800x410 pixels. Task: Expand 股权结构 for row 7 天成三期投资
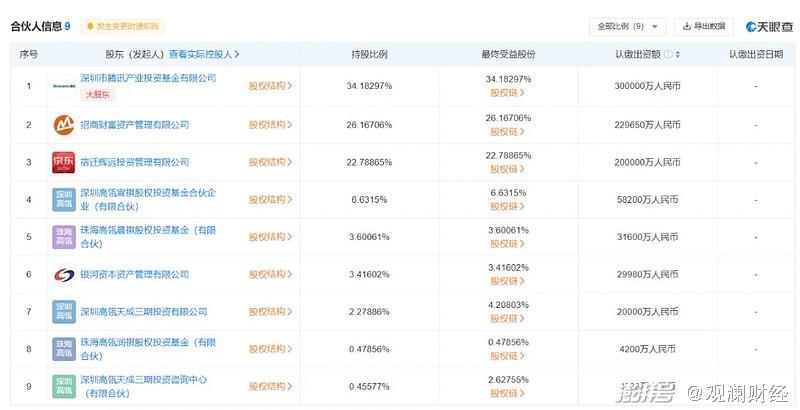270,312
